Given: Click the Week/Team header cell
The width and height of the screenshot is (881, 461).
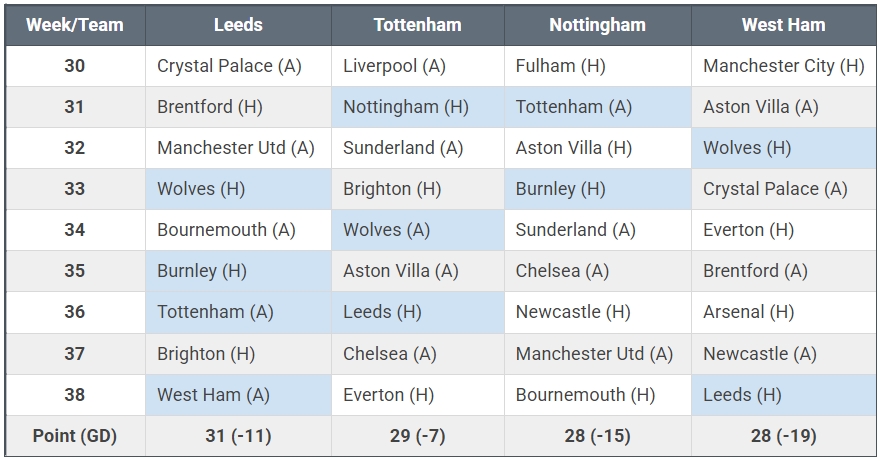Looking at the screenshot, I should click(75, 25).
